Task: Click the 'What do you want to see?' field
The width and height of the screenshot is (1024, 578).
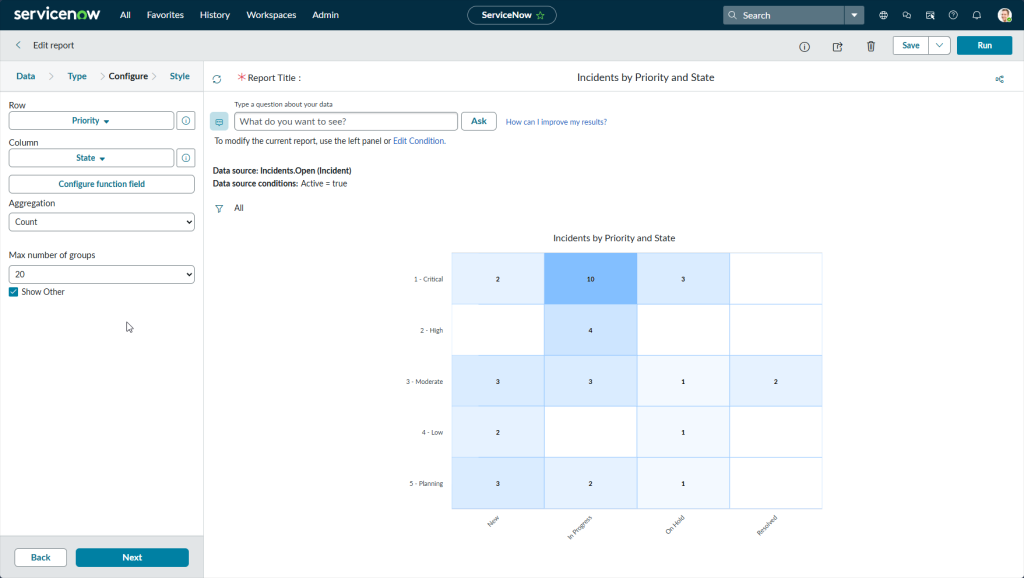Action: 345,121
